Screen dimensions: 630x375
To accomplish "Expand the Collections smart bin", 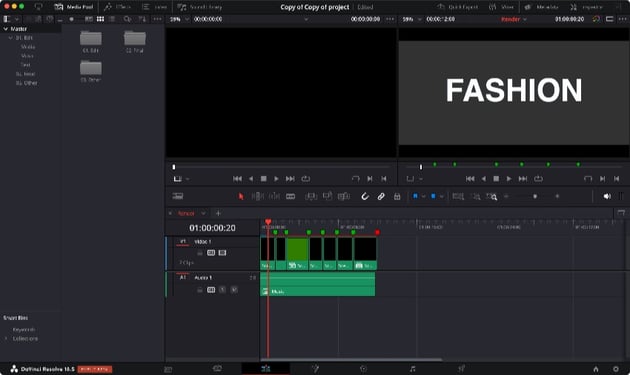I will coord(6,339).
